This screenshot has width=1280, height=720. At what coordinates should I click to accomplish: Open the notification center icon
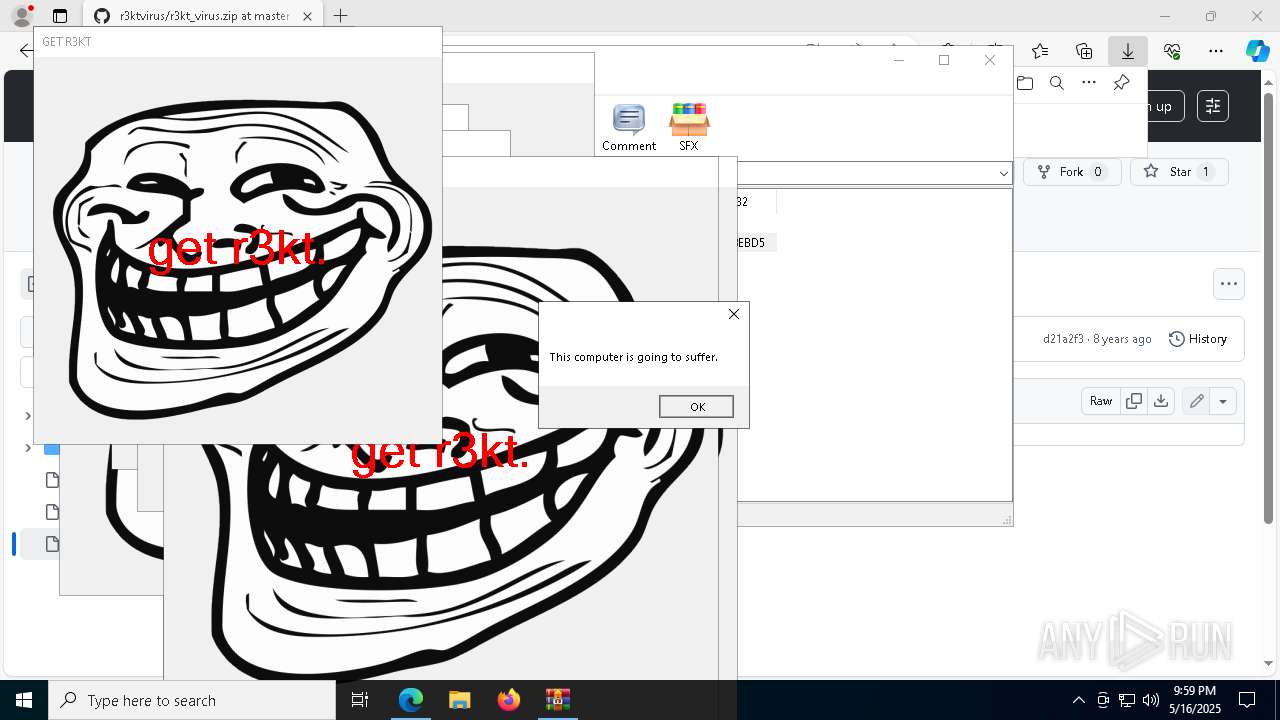(x=1247, y=700)
